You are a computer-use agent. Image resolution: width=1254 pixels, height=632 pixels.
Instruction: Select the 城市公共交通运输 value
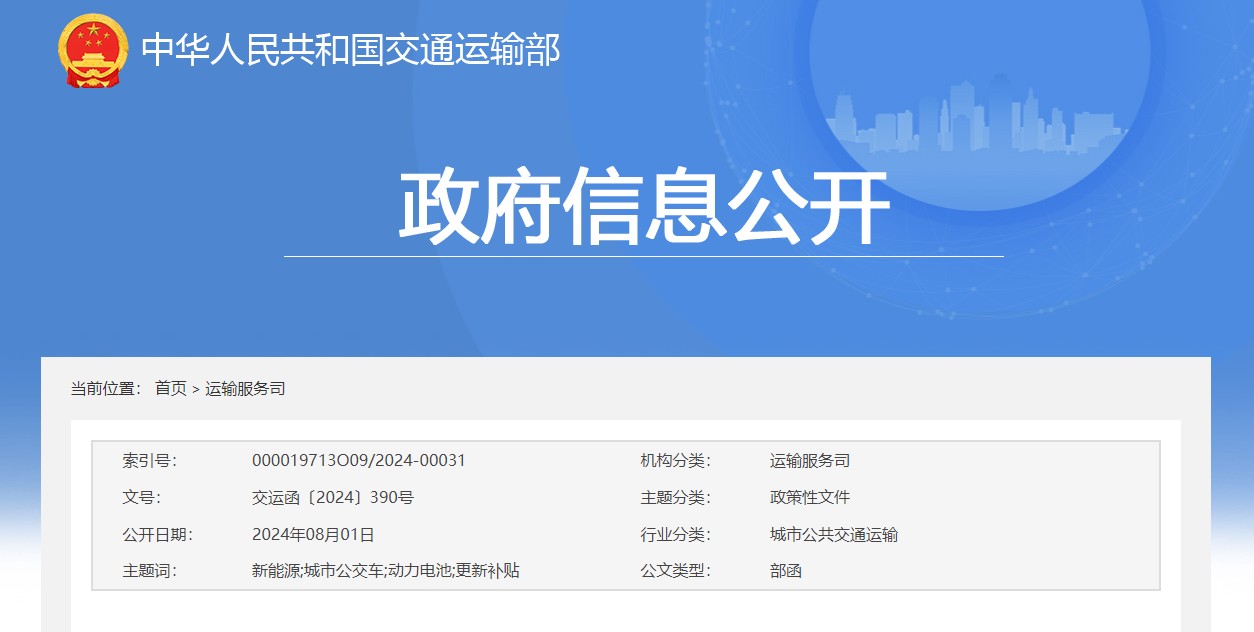(x=834, y=535)
